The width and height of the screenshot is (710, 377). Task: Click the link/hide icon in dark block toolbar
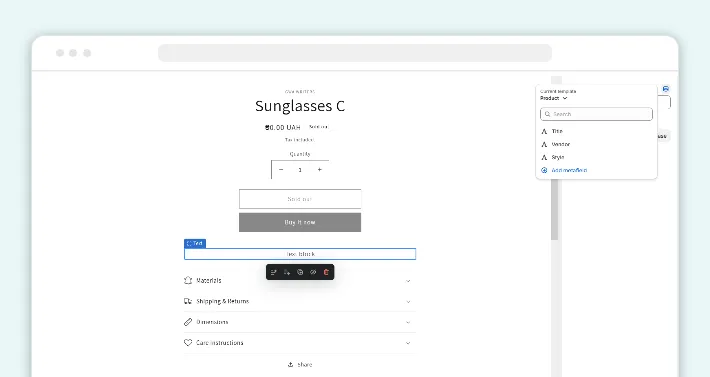click(313, 272)
